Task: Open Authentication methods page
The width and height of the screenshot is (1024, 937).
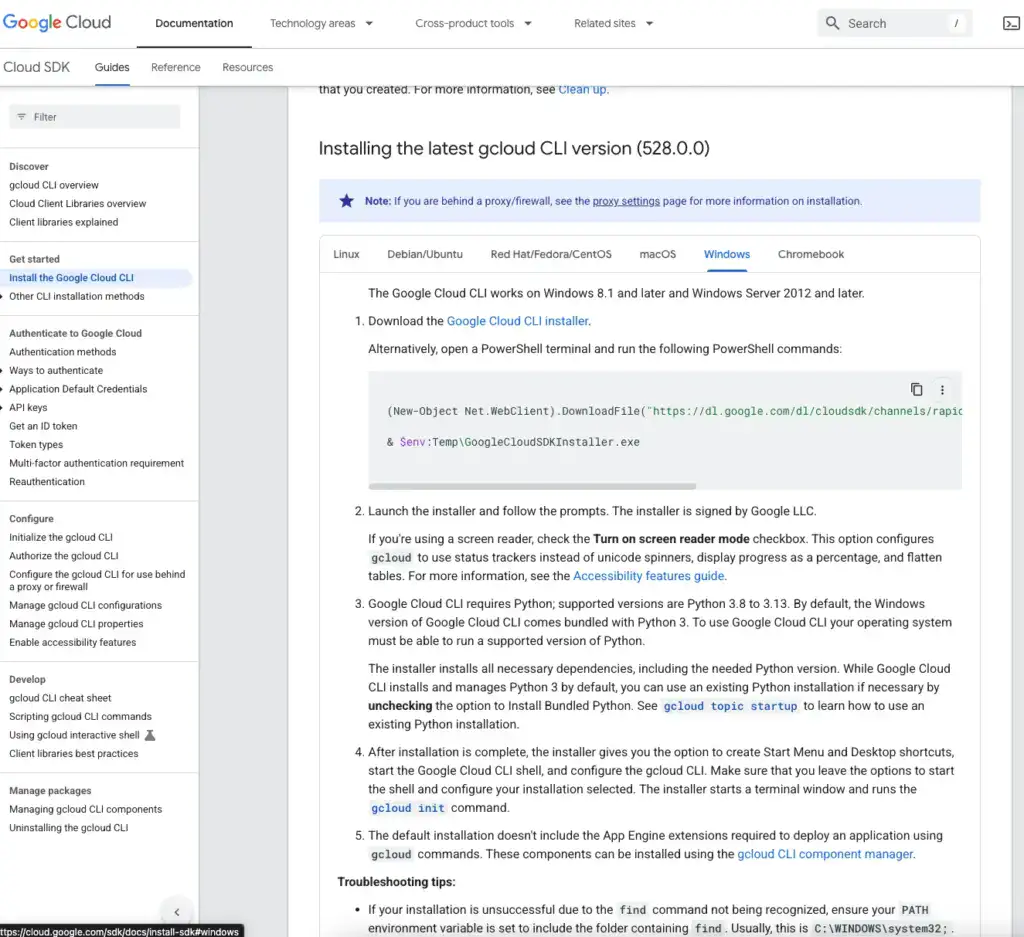Action: pyautogui.click(x=62, y=352)
